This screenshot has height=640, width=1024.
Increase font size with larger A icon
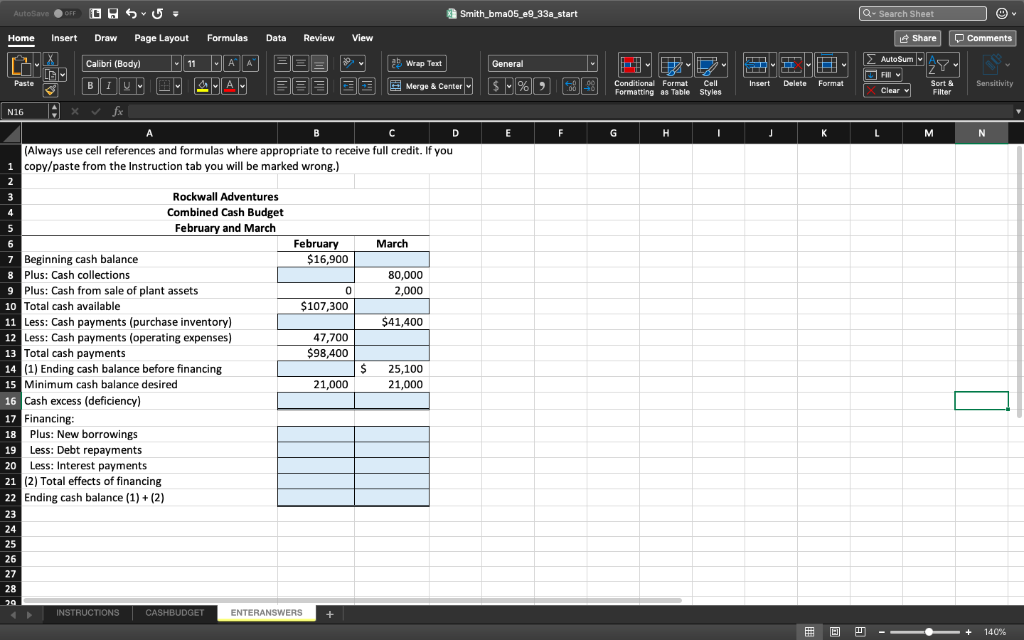pyautogui.click(x=232, y=63)
